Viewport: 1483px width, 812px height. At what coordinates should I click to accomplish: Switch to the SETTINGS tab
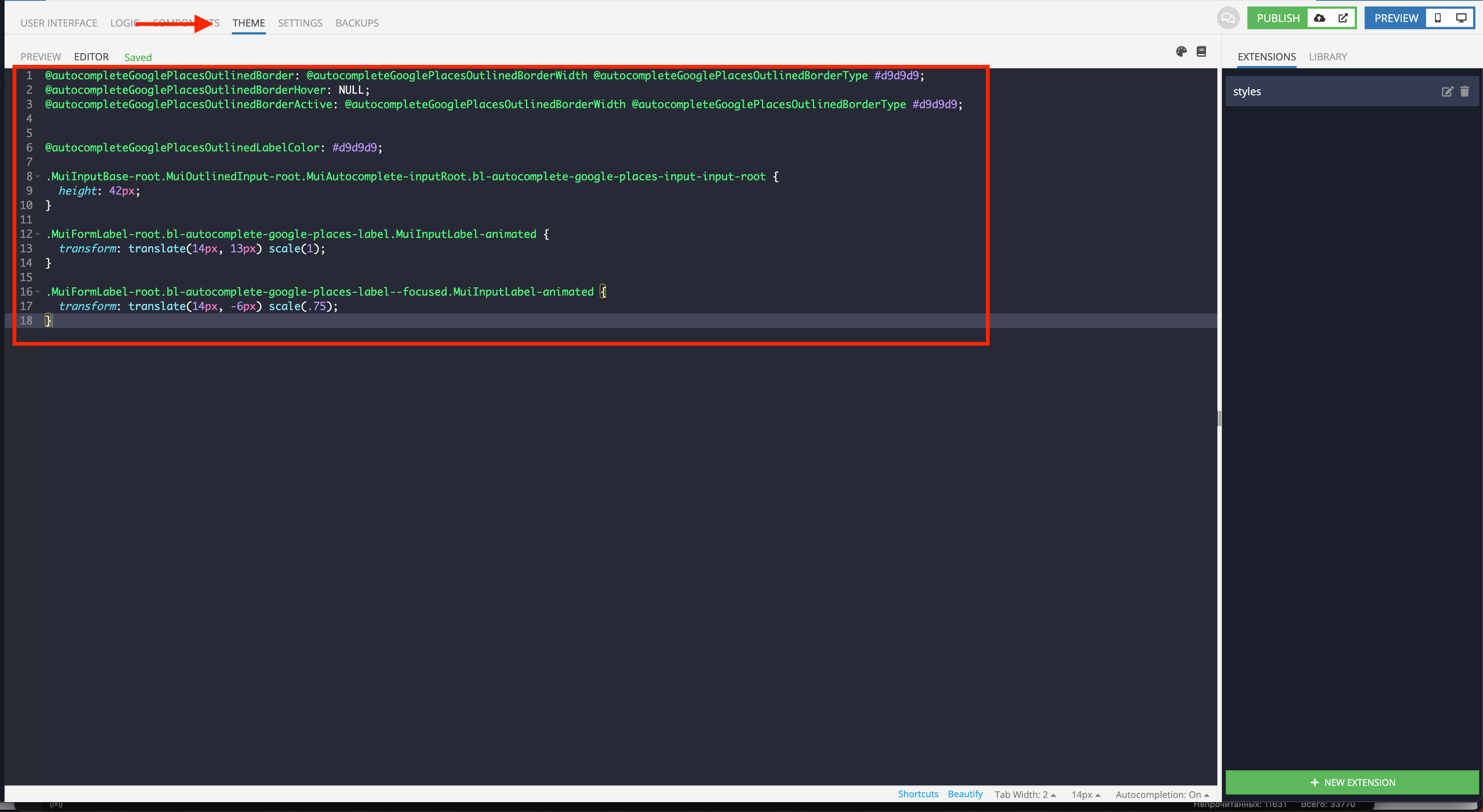pos(300,23)
